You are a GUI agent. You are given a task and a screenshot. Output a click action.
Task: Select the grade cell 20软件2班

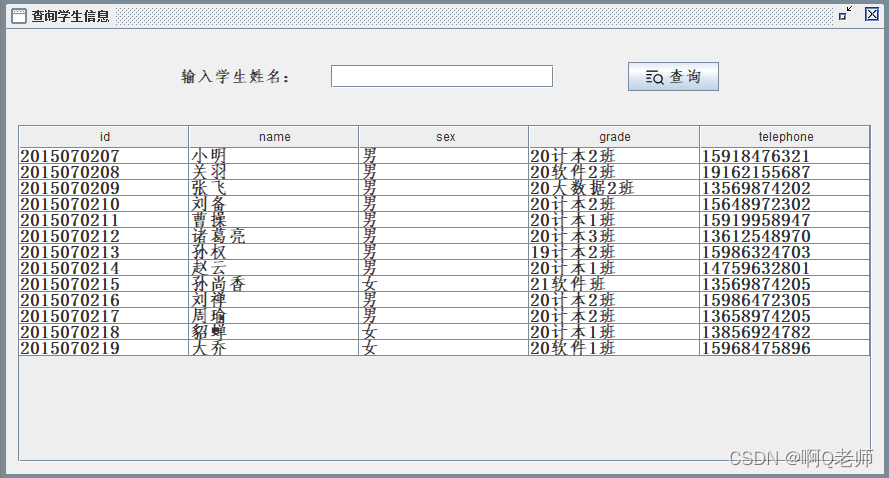(x=614, y=172)
